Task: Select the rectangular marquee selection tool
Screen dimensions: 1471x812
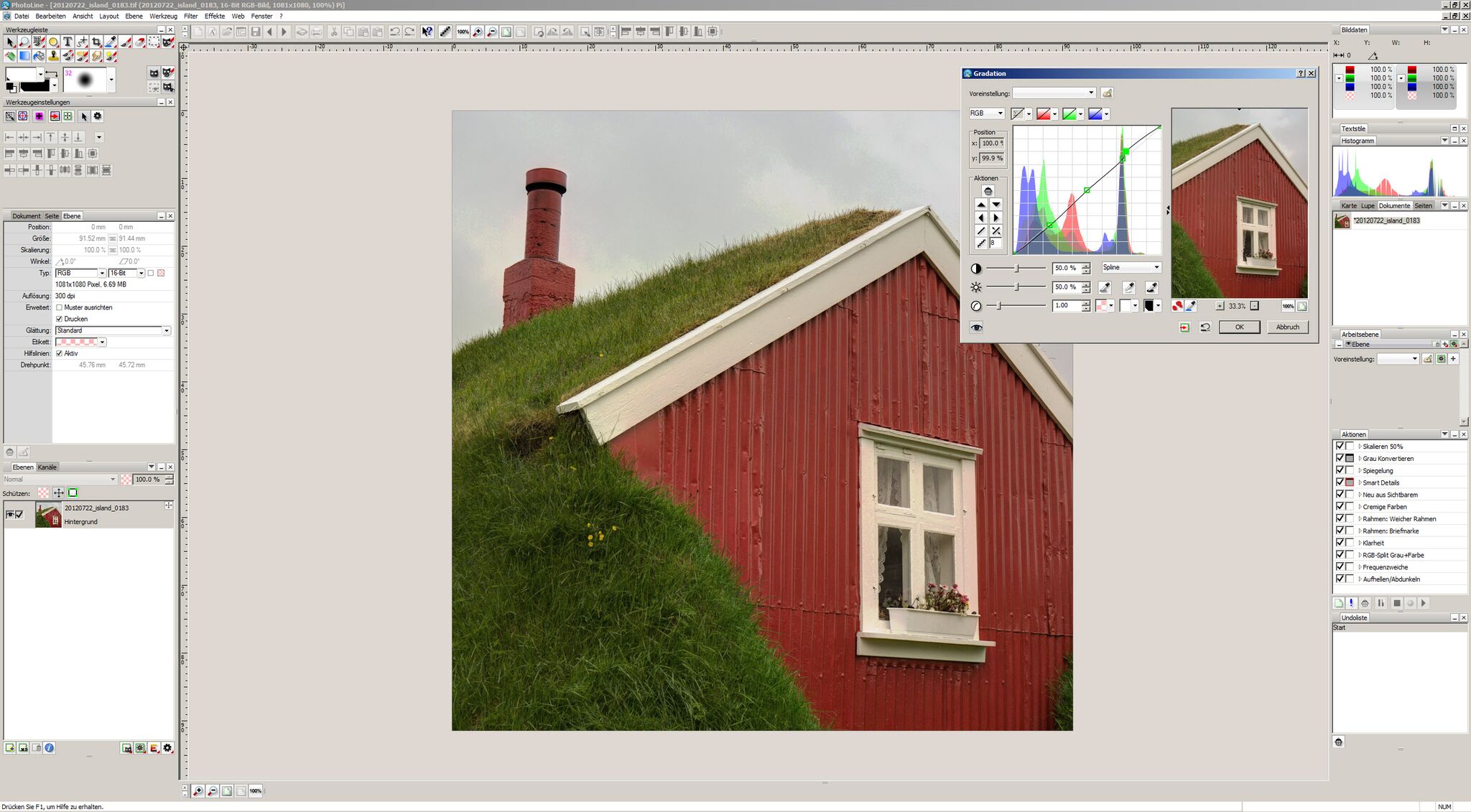Action: [x=154, y=42]
